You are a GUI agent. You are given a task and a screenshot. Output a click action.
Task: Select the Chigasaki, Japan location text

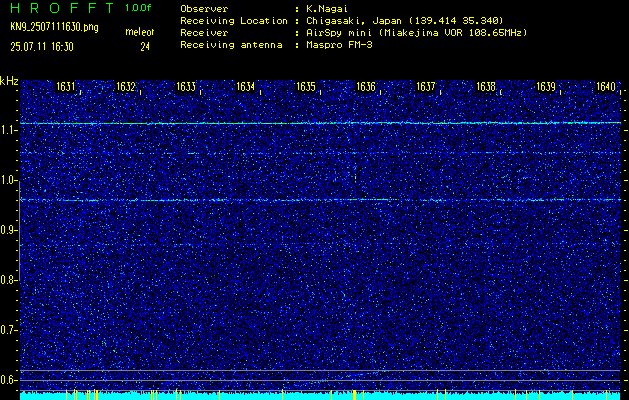(x=404, y=21)
